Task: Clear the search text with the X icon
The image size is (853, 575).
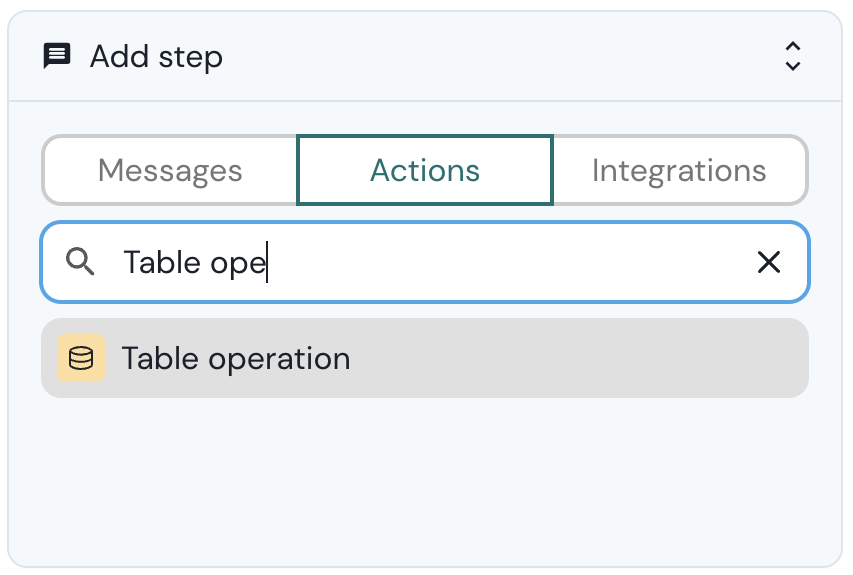Action: (x=768, y=262)
